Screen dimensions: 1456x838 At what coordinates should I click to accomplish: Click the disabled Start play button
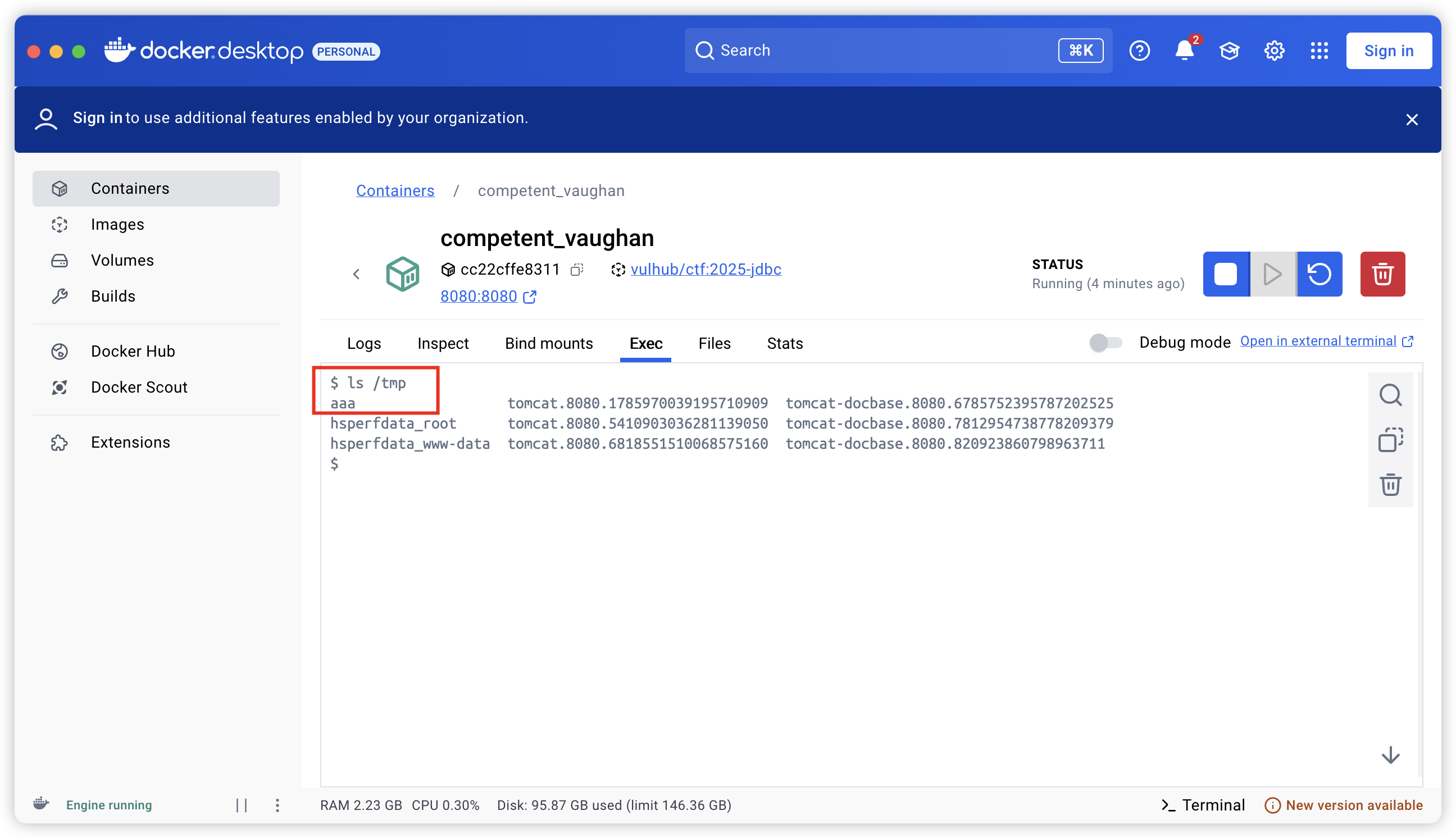[x=1272, y=274]
